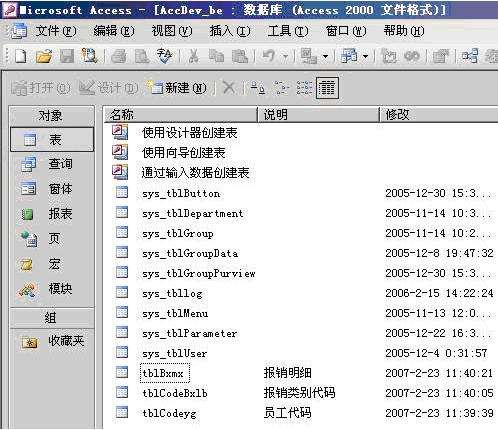Select the tblCodeBxlb table
Screen dimensions: 498x430
pyautogui.click(x=175, y=393)
